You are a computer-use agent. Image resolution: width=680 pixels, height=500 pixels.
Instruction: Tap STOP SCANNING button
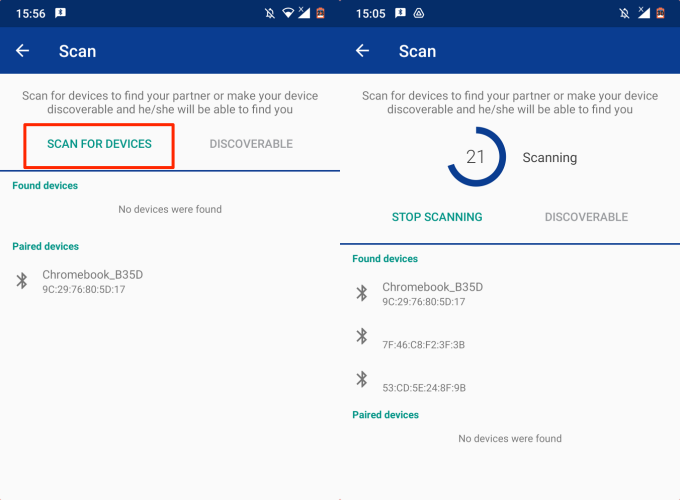point(437,217)
